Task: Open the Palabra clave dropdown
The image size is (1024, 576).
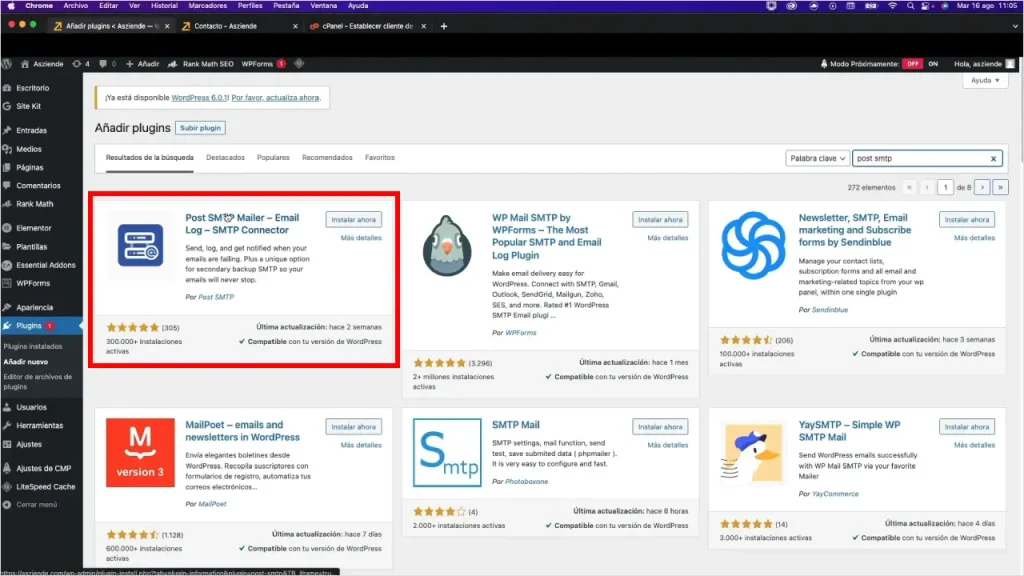Action: point(817,158)
